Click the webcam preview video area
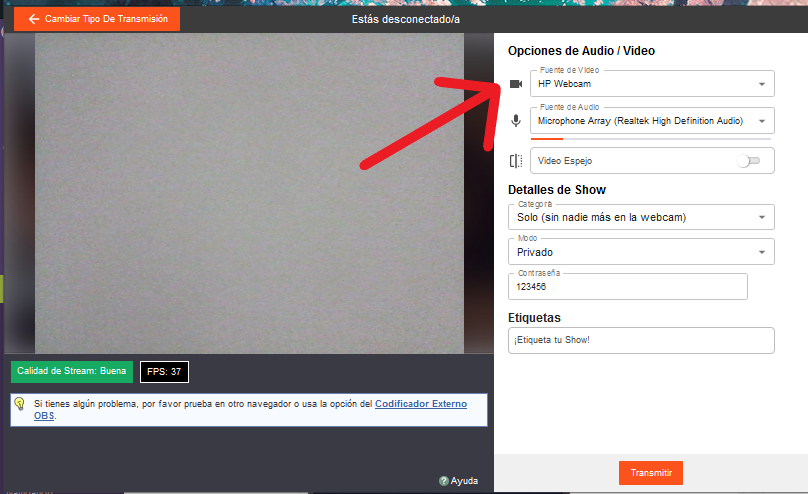 [249, 190]
